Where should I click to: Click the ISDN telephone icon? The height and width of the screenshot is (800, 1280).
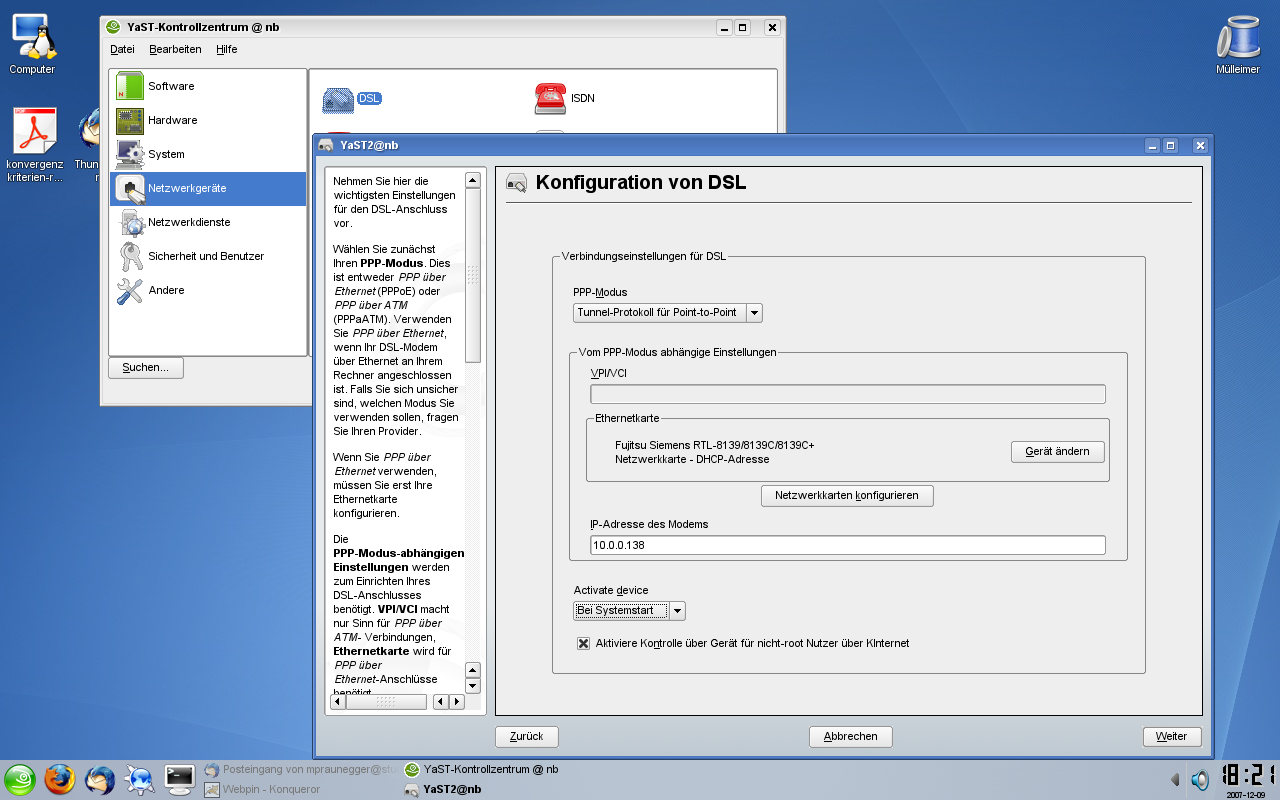tap(550, 98)
